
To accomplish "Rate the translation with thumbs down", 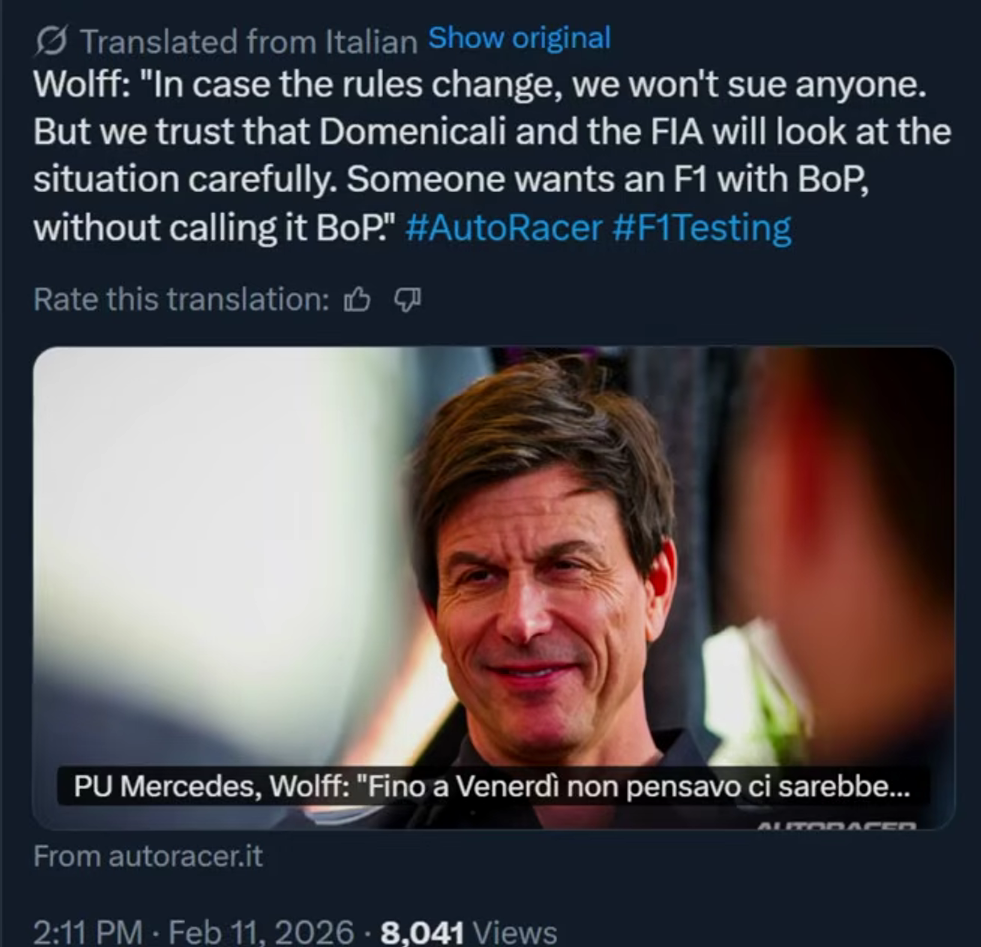I will [407, 300].
